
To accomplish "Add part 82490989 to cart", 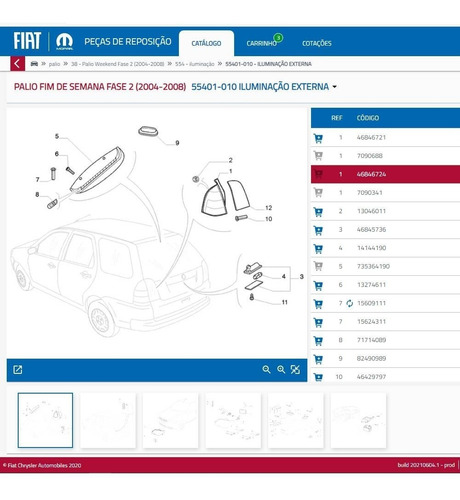I will [318, 359].
